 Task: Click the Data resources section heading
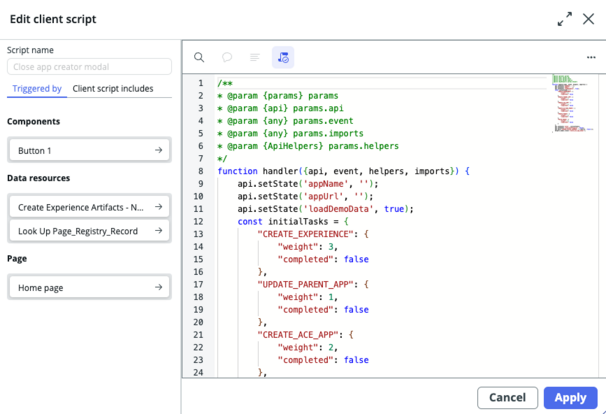tap(39, 178)
